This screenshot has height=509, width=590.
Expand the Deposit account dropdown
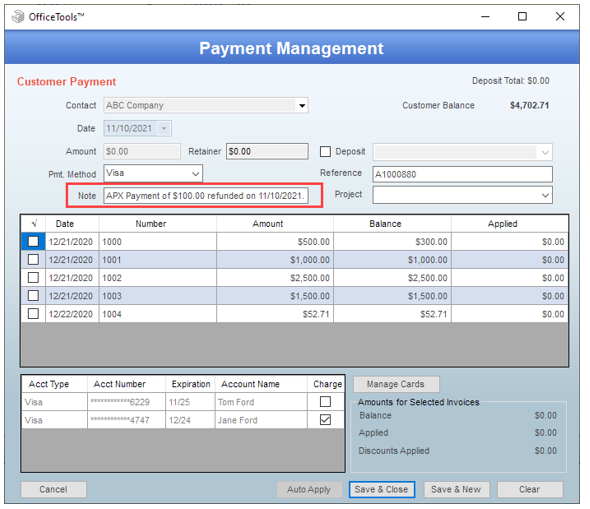click(545, 152)
